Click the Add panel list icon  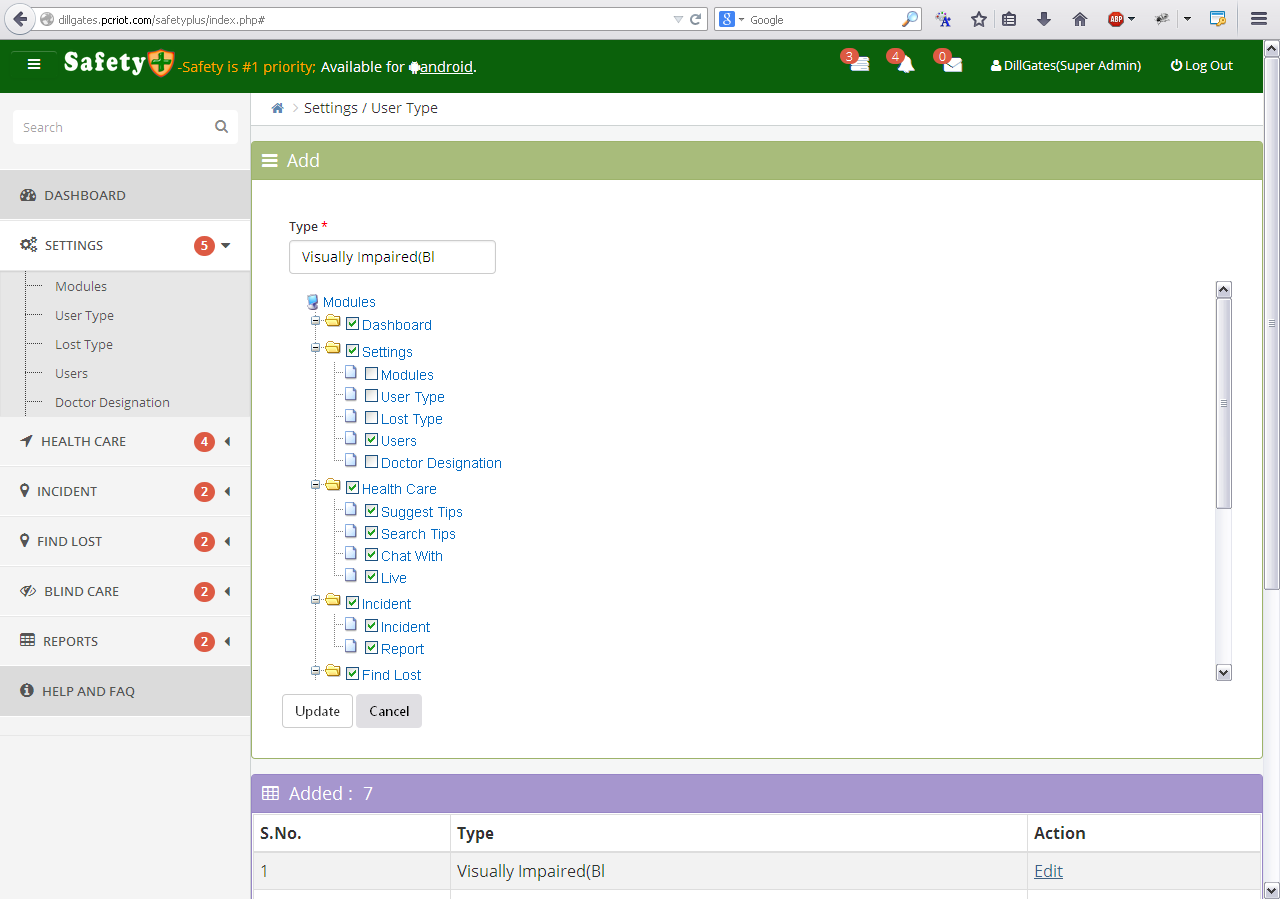270,160
